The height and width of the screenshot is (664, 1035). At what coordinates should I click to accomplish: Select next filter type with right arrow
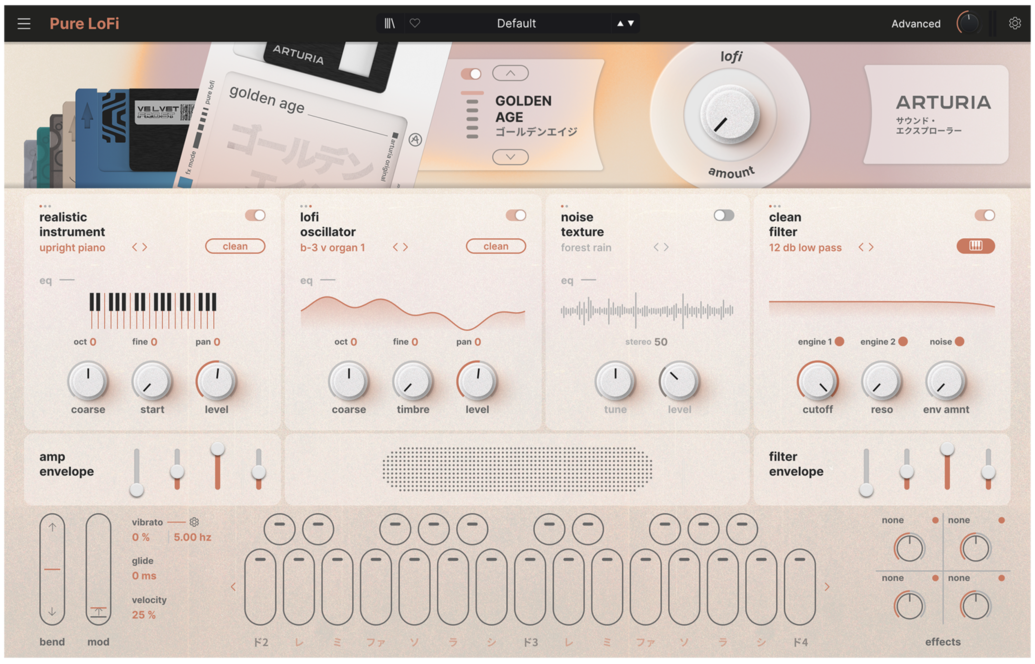coord(871,247)
